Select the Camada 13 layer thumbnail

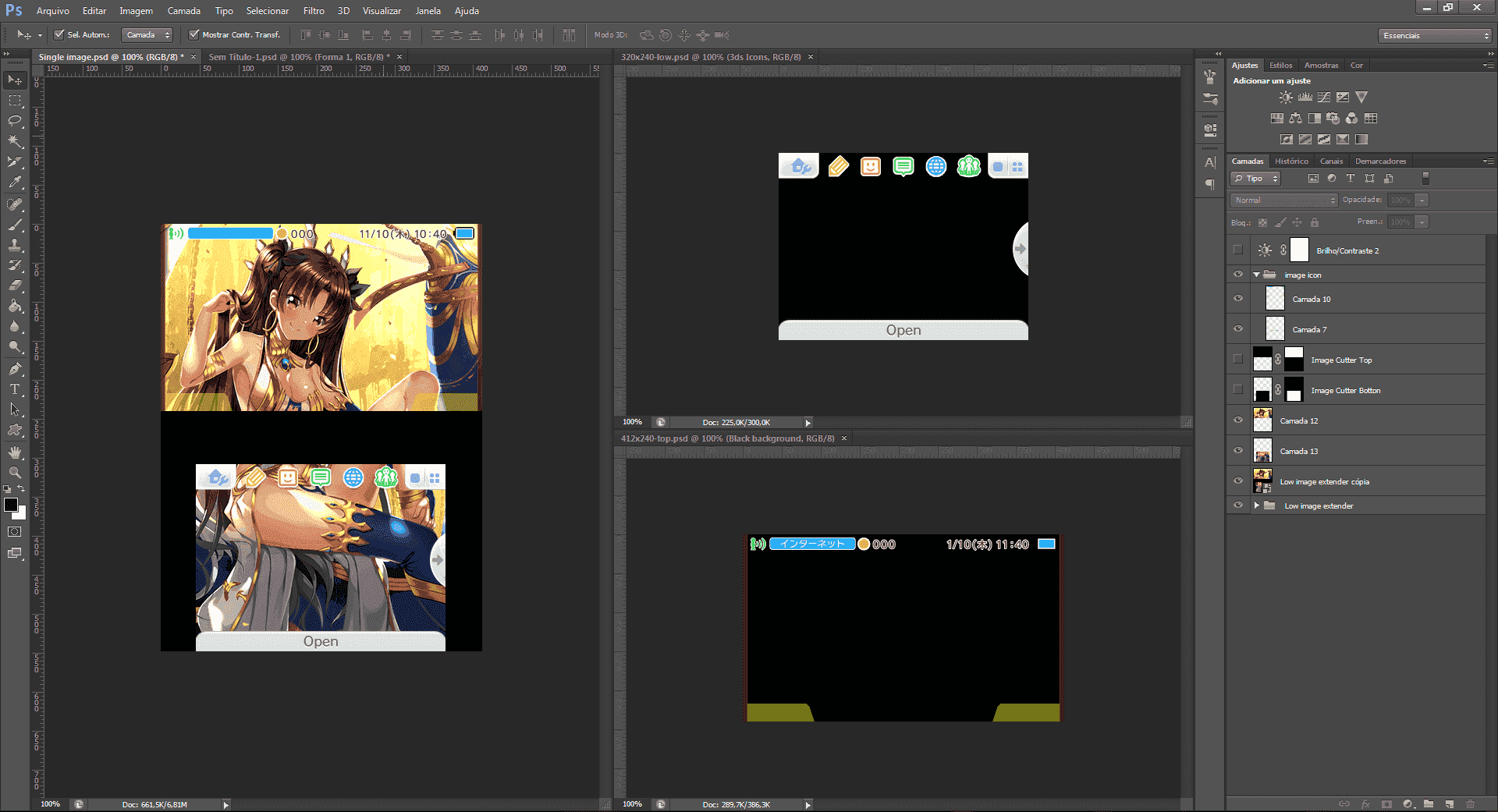(x=1262, y=451)
